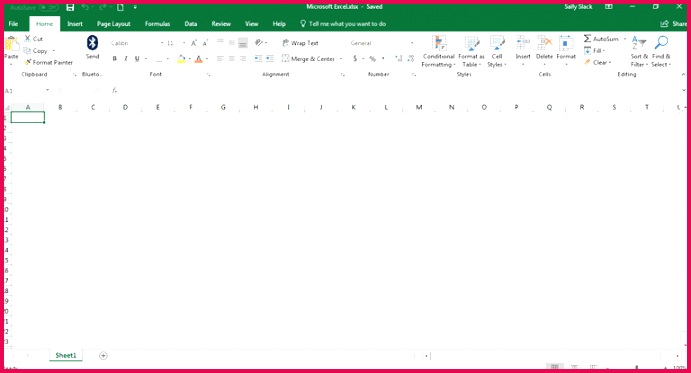Apply the red font color

pyautogui.click(x=199, y=59)
